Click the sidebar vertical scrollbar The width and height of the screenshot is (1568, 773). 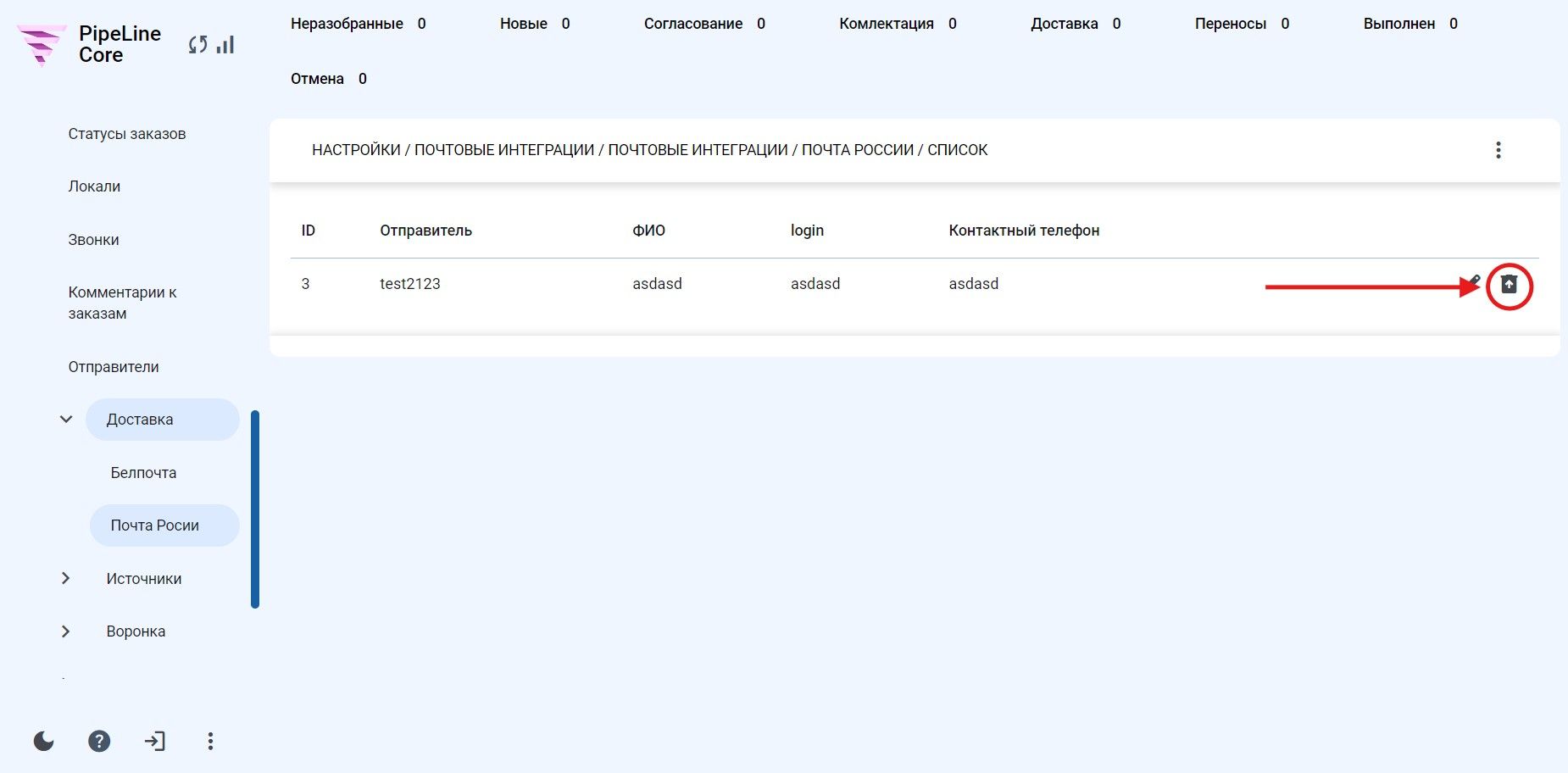tap(255, 509)
